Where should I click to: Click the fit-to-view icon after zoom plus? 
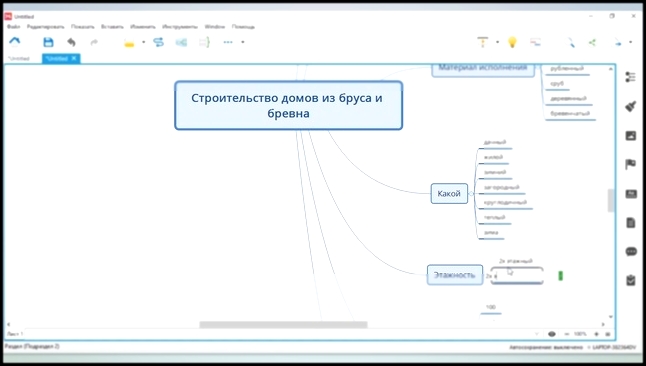(x=608, y=334)
